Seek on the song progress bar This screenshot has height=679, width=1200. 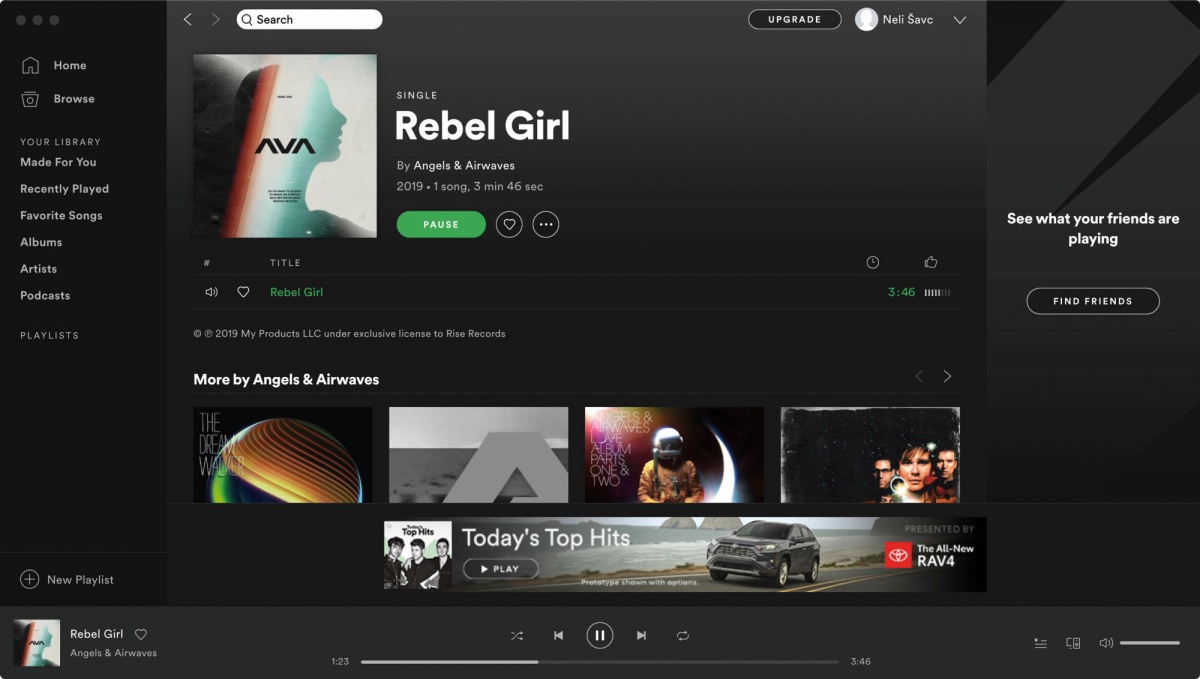(x=600, y=662)
